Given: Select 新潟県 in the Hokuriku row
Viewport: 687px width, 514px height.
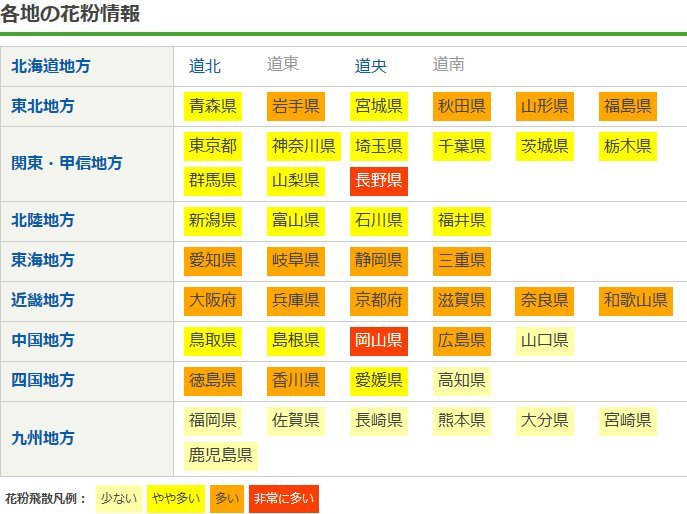Looking at the screenshot, I should pyautogui.click(x=213, y=220).
